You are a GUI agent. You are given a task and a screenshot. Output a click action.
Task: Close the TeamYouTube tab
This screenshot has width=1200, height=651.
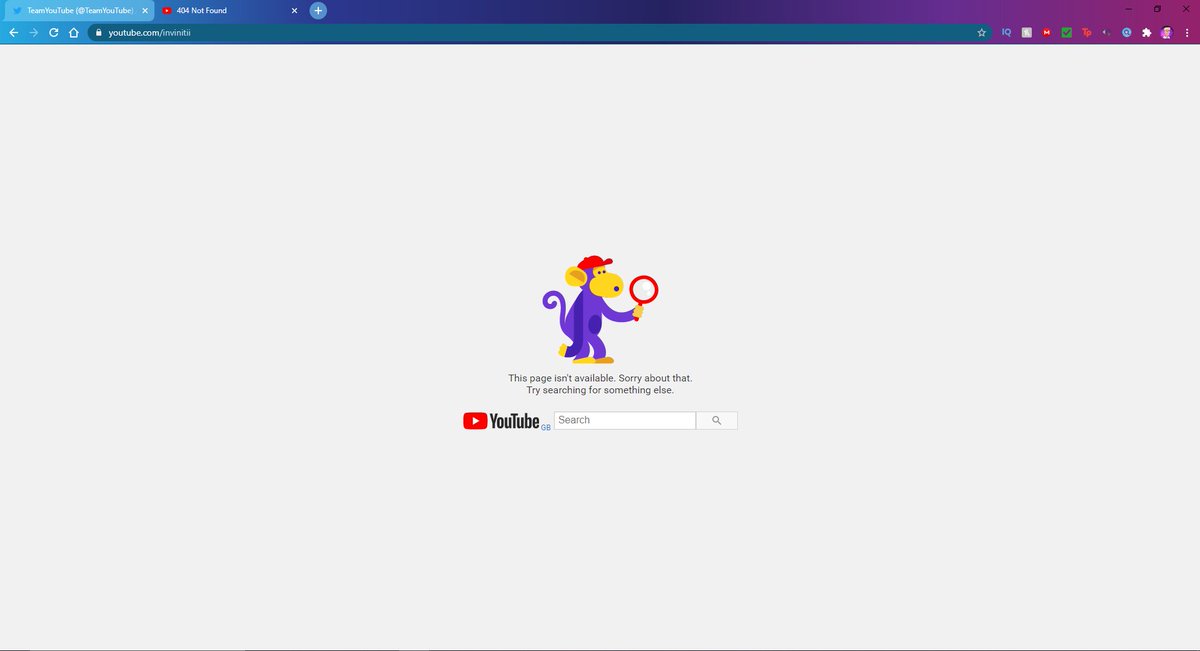144,11
